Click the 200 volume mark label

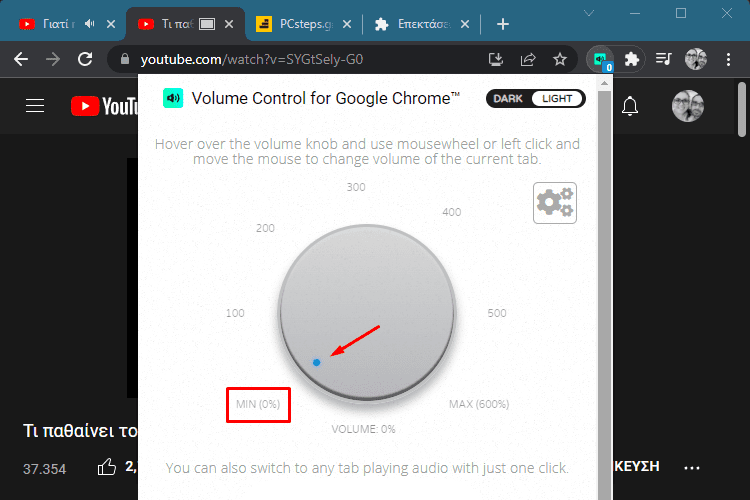pos(265,228)
